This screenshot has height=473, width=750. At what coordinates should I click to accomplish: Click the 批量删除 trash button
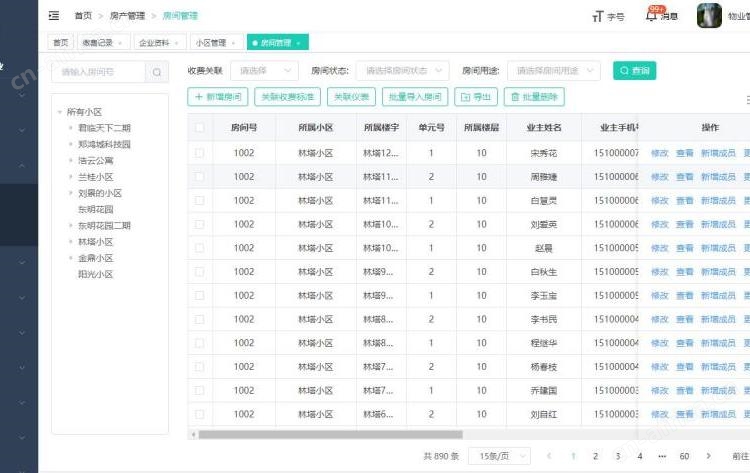535,97
